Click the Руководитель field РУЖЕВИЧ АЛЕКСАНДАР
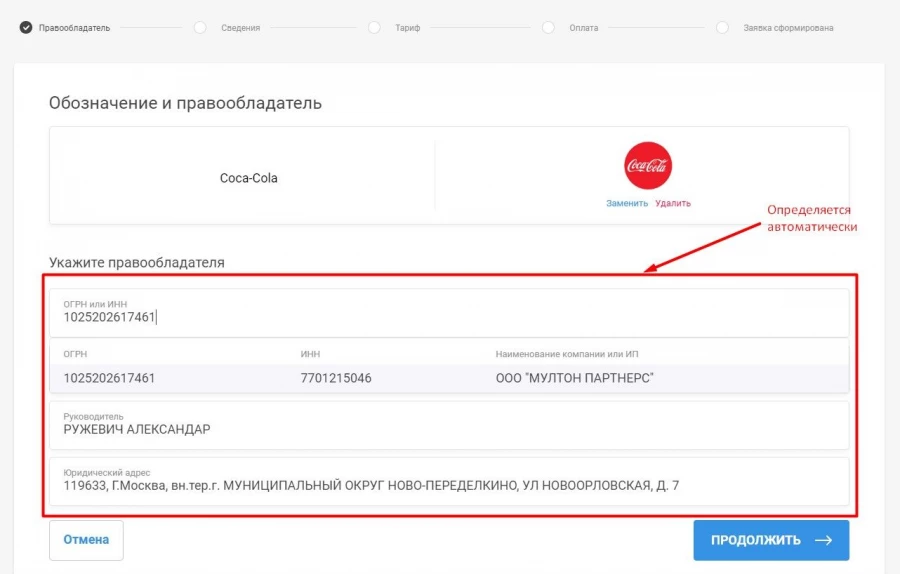The image size is (900, 574). point(449,425)
